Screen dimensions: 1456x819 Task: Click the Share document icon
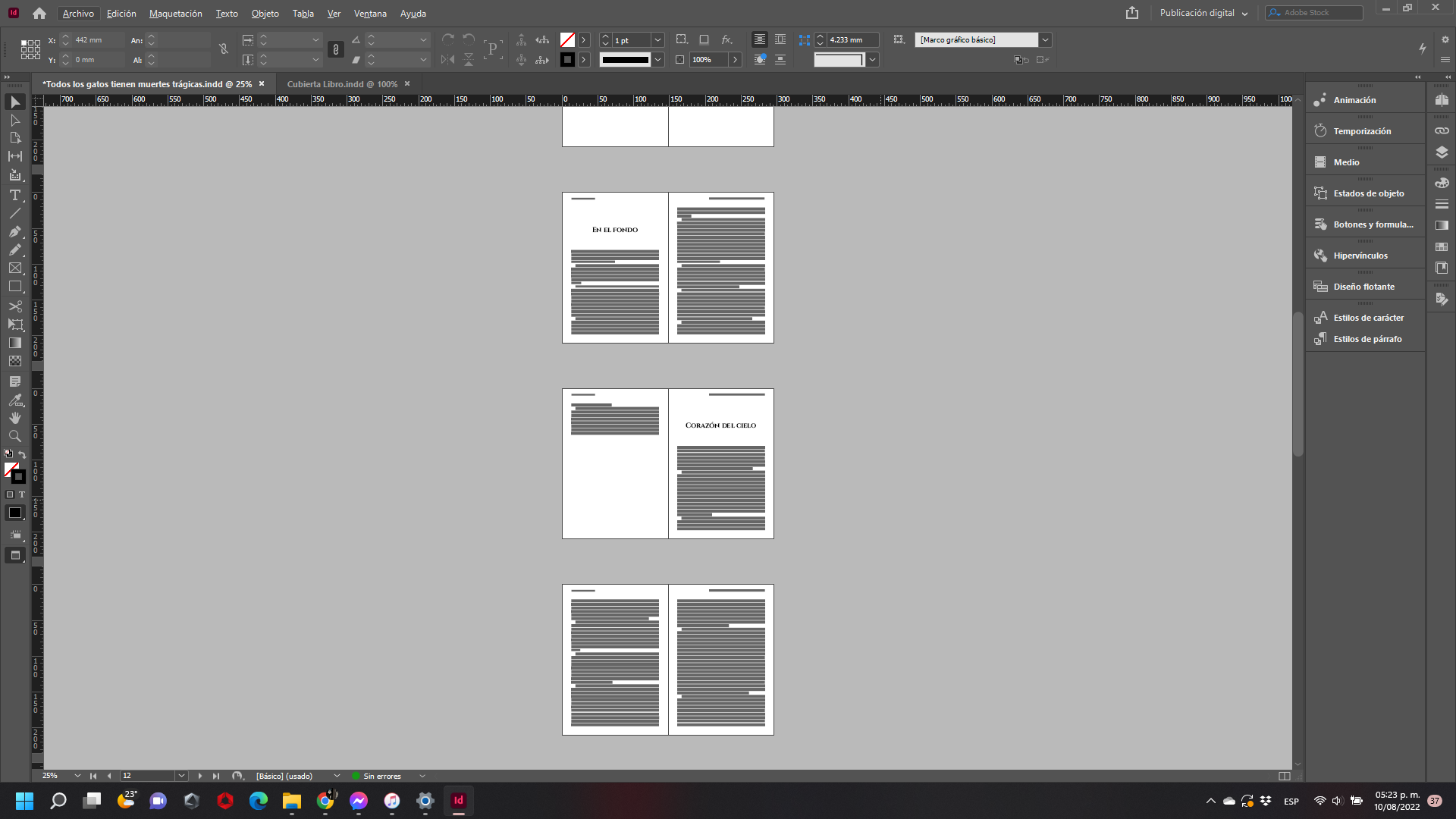click(1132, 13)
